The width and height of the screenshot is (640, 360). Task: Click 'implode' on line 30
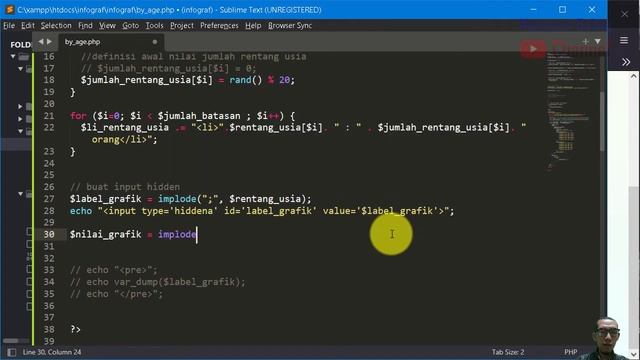pos(177,234)
